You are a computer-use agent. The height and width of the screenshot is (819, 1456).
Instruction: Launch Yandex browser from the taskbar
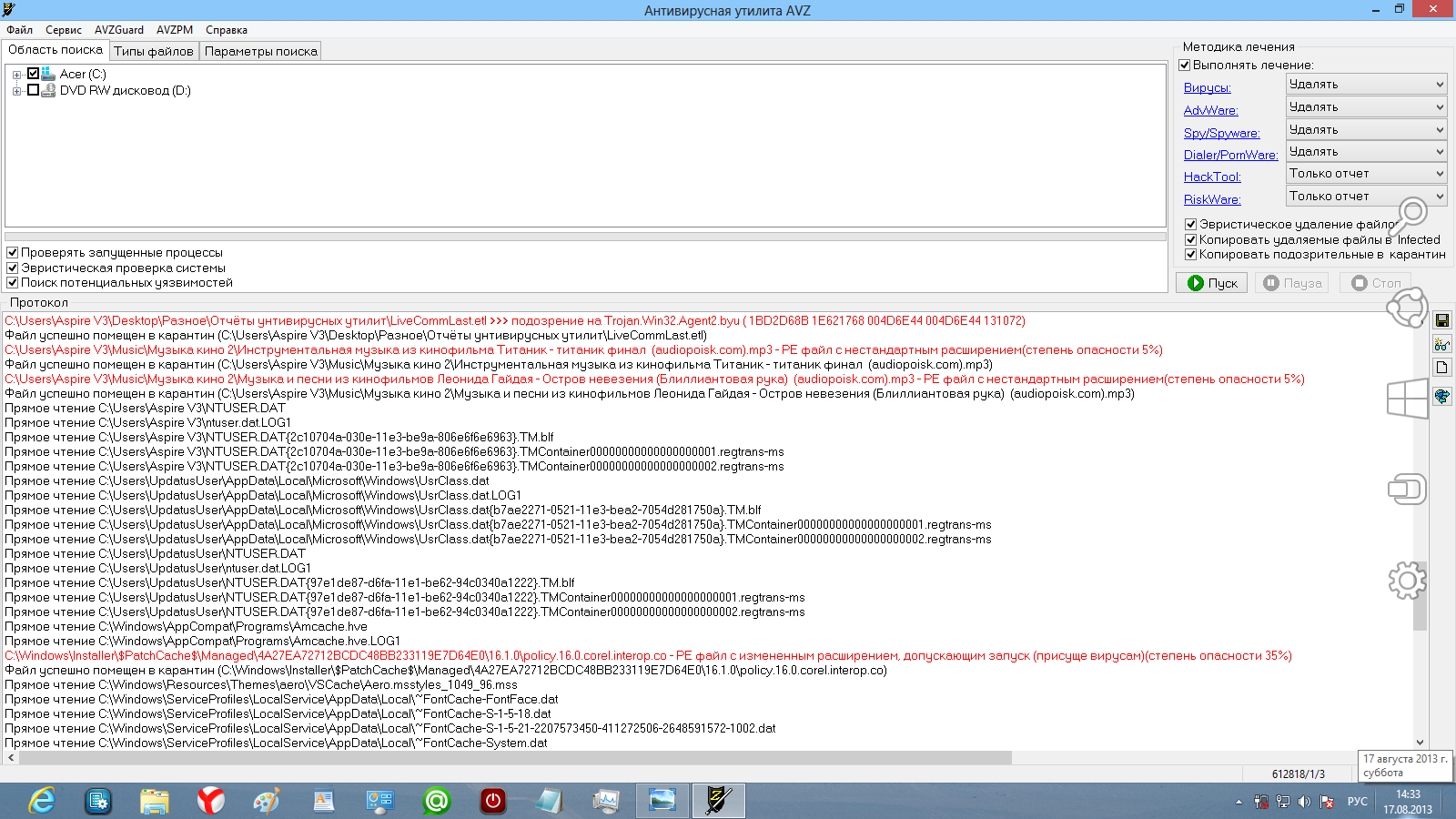(211, 801)
